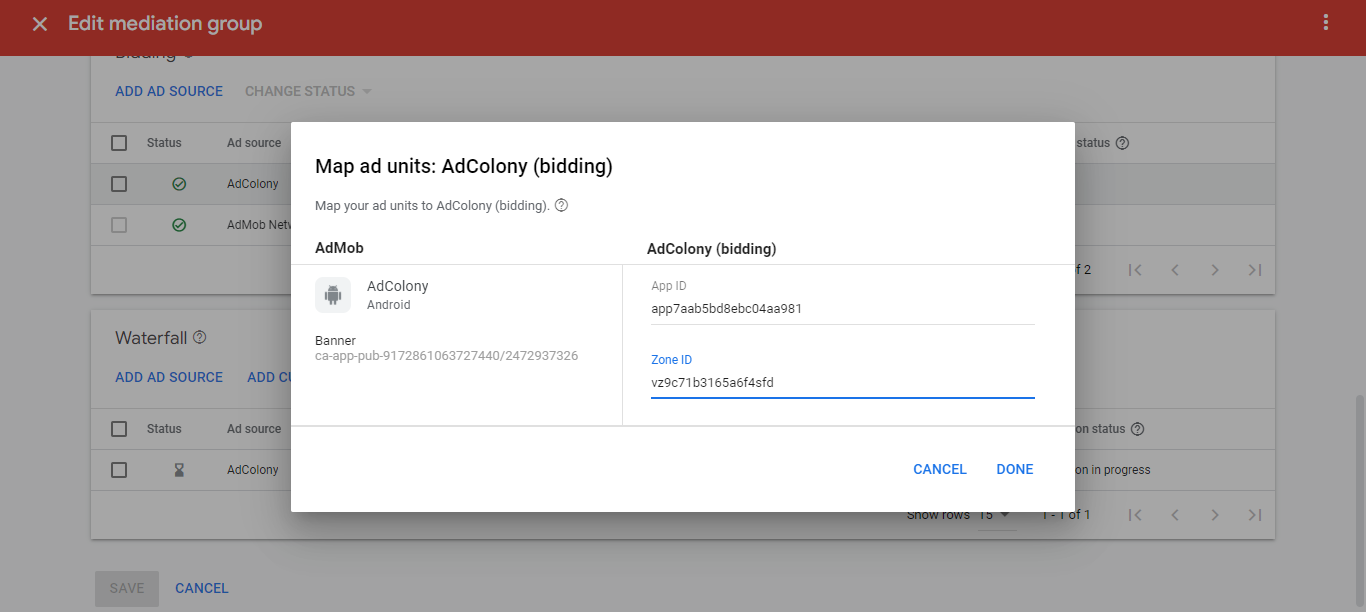The width and height of the screenshot is (1366, 612).
Task: Click the Save button at page bottom
Action: click(x=127, y=588)
